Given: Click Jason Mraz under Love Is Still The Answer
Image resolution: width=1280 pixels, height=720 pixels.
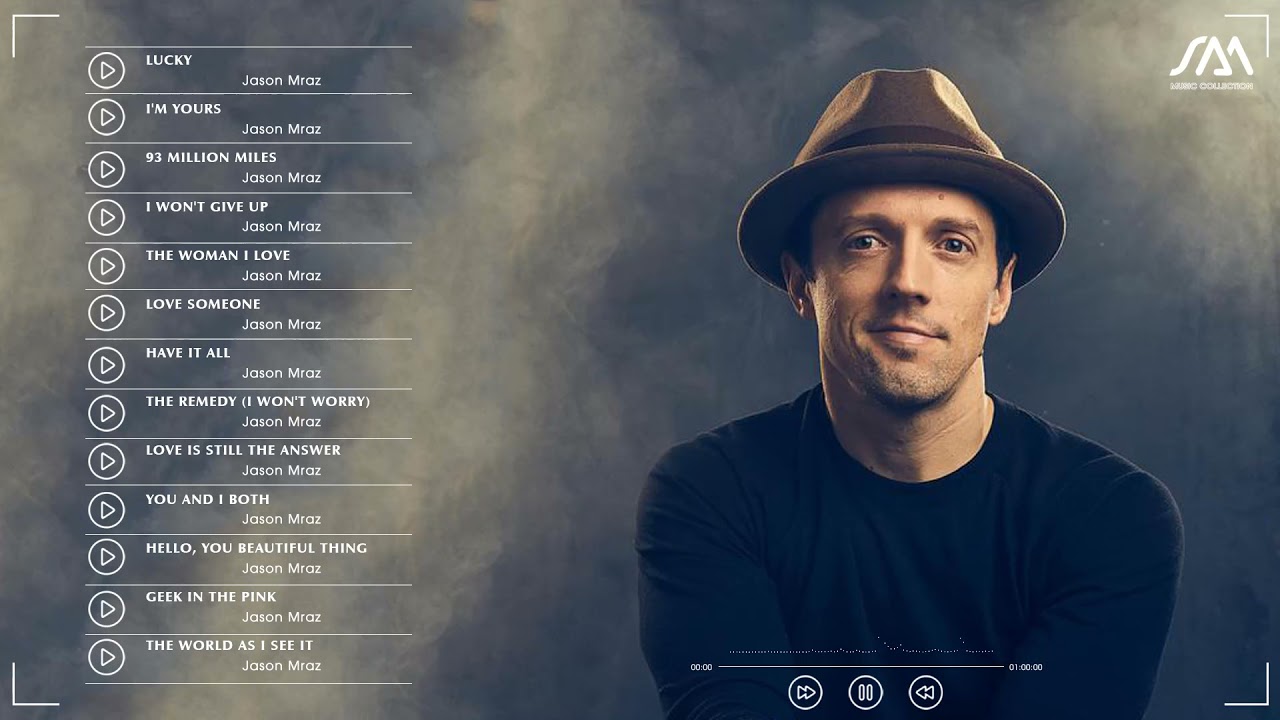Looking at the screenshot, I should 281,470.
